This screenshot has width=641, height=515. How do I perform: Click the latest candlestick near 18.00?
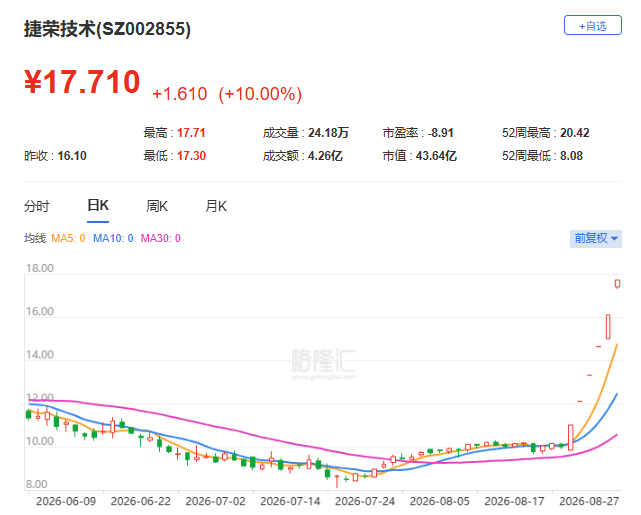[617, 284]
